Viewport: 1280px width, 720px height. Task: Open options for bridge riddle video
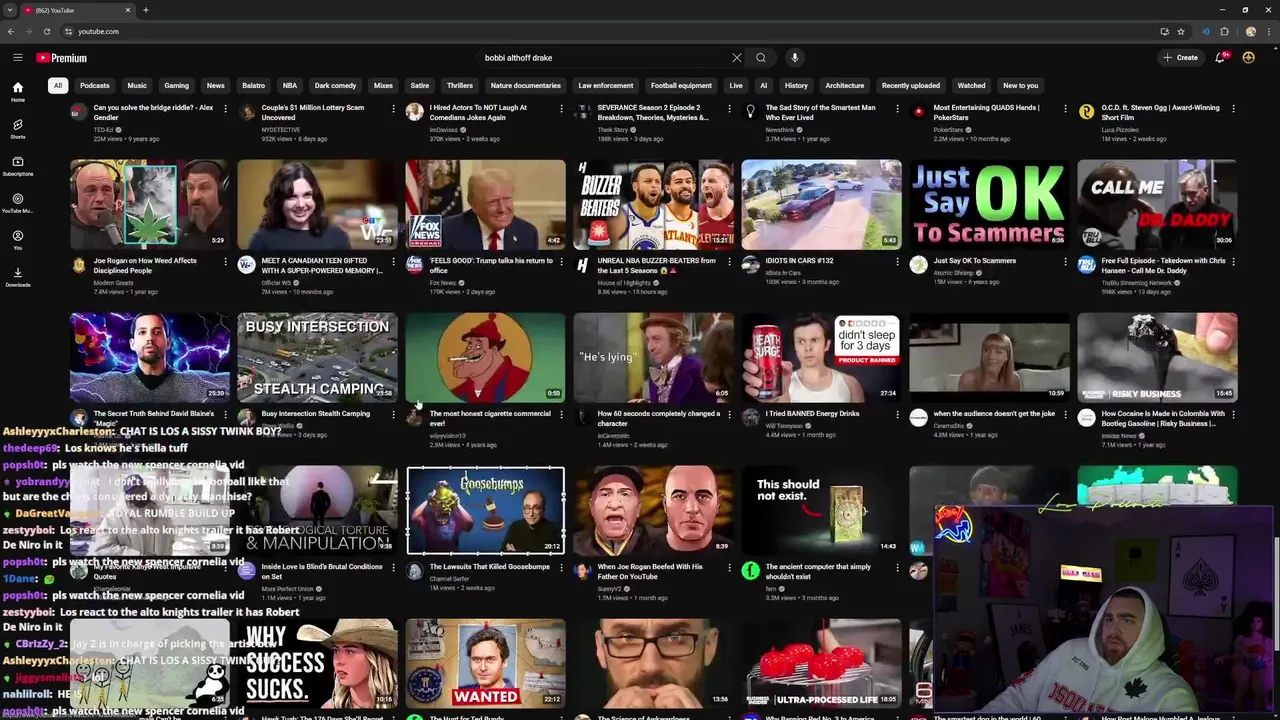pyautogui.click(x=225, y=108)
